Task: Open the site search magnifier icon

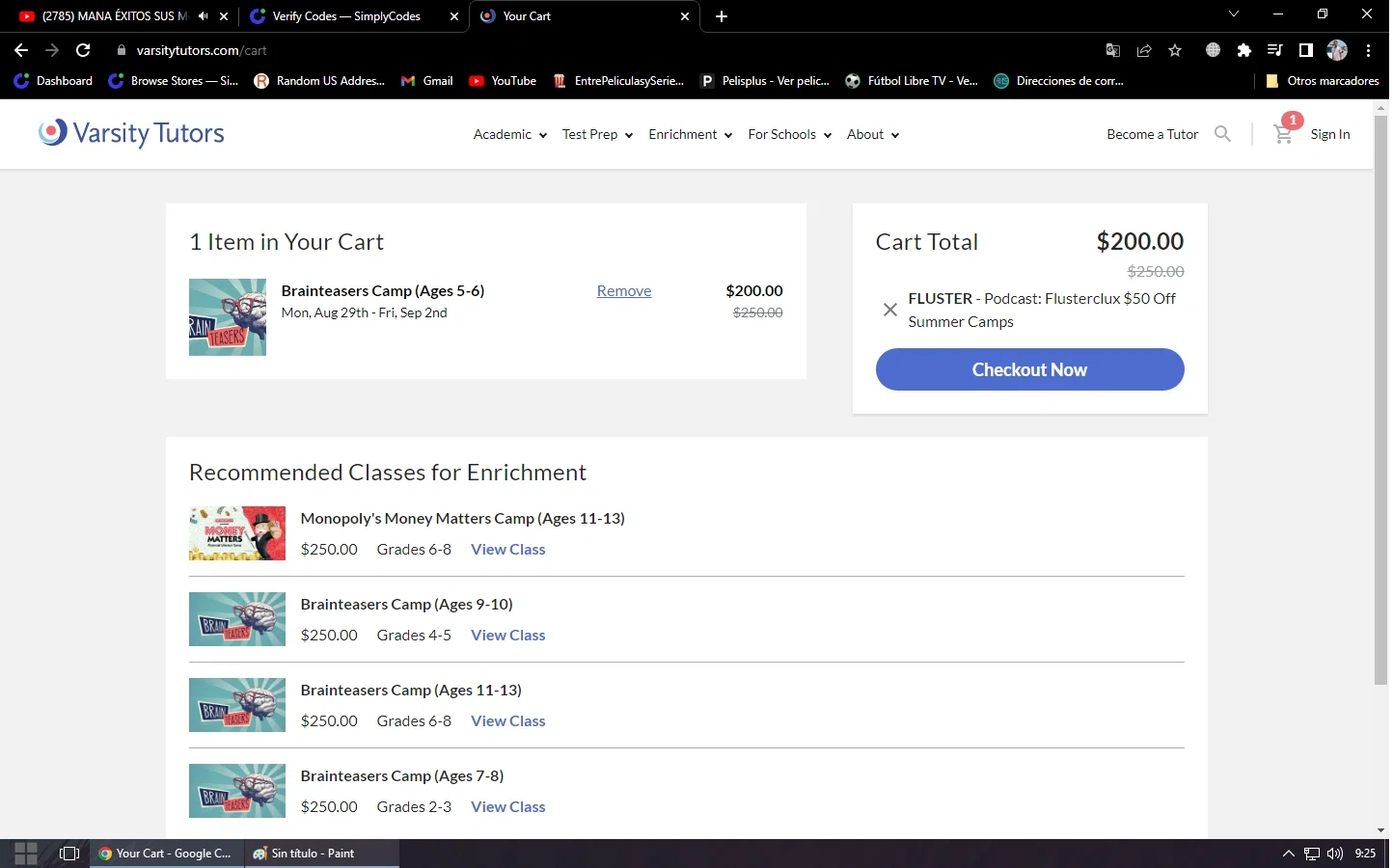Action: [1222, 134]
